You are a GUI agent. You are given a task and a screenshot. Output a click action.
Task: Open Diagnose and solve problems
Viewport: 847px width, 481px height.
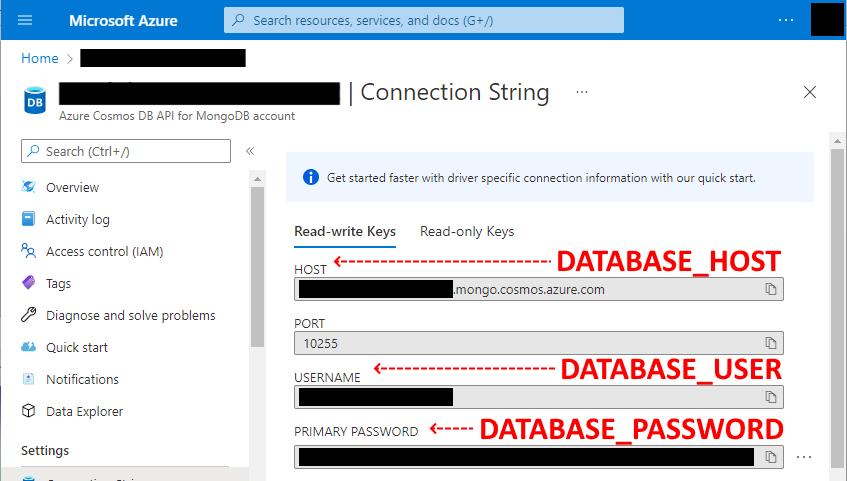(131, 315)
